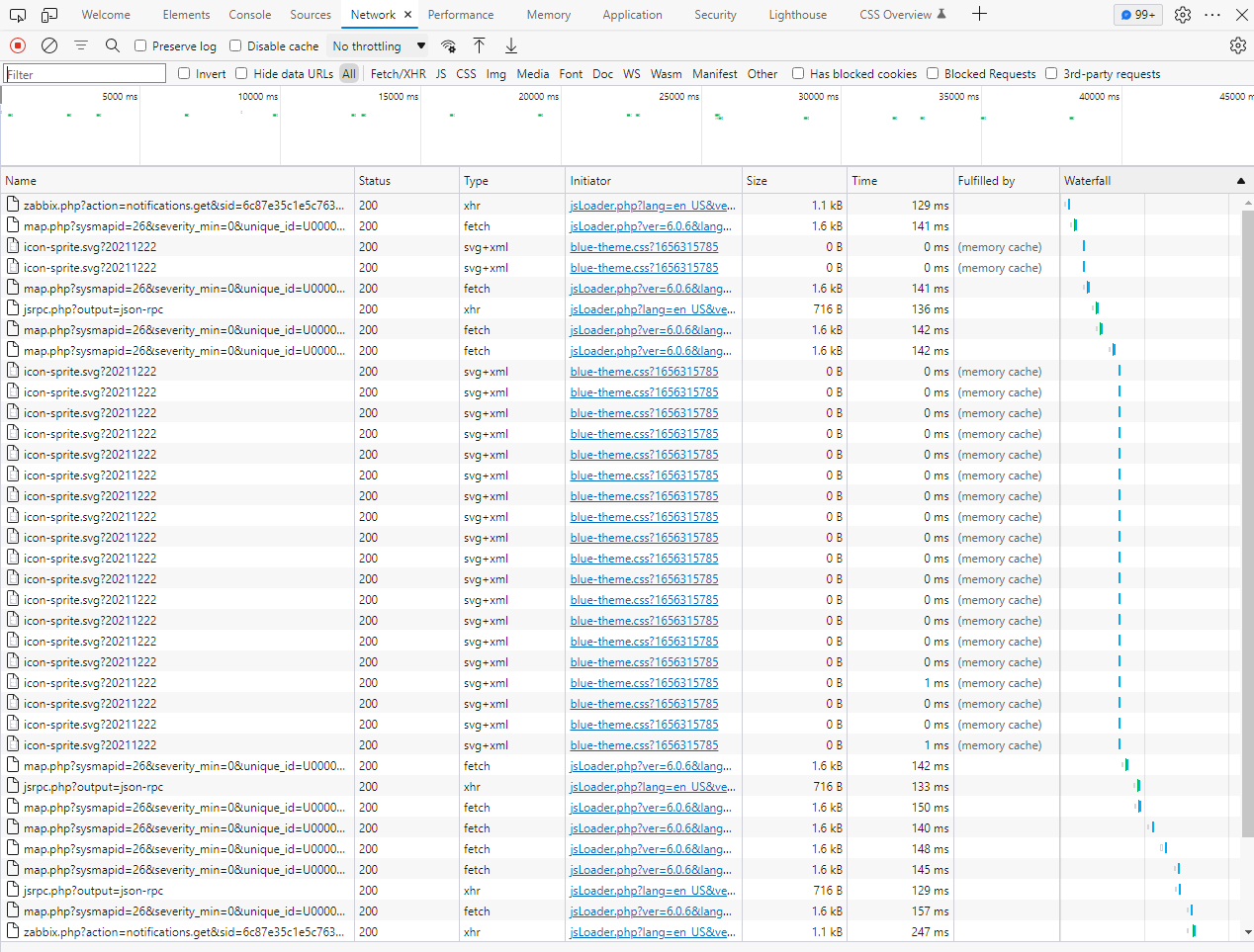Click the inspect element picker icon
The height and width of the screenshot is (952, 1254).
[x=18, y=15]
